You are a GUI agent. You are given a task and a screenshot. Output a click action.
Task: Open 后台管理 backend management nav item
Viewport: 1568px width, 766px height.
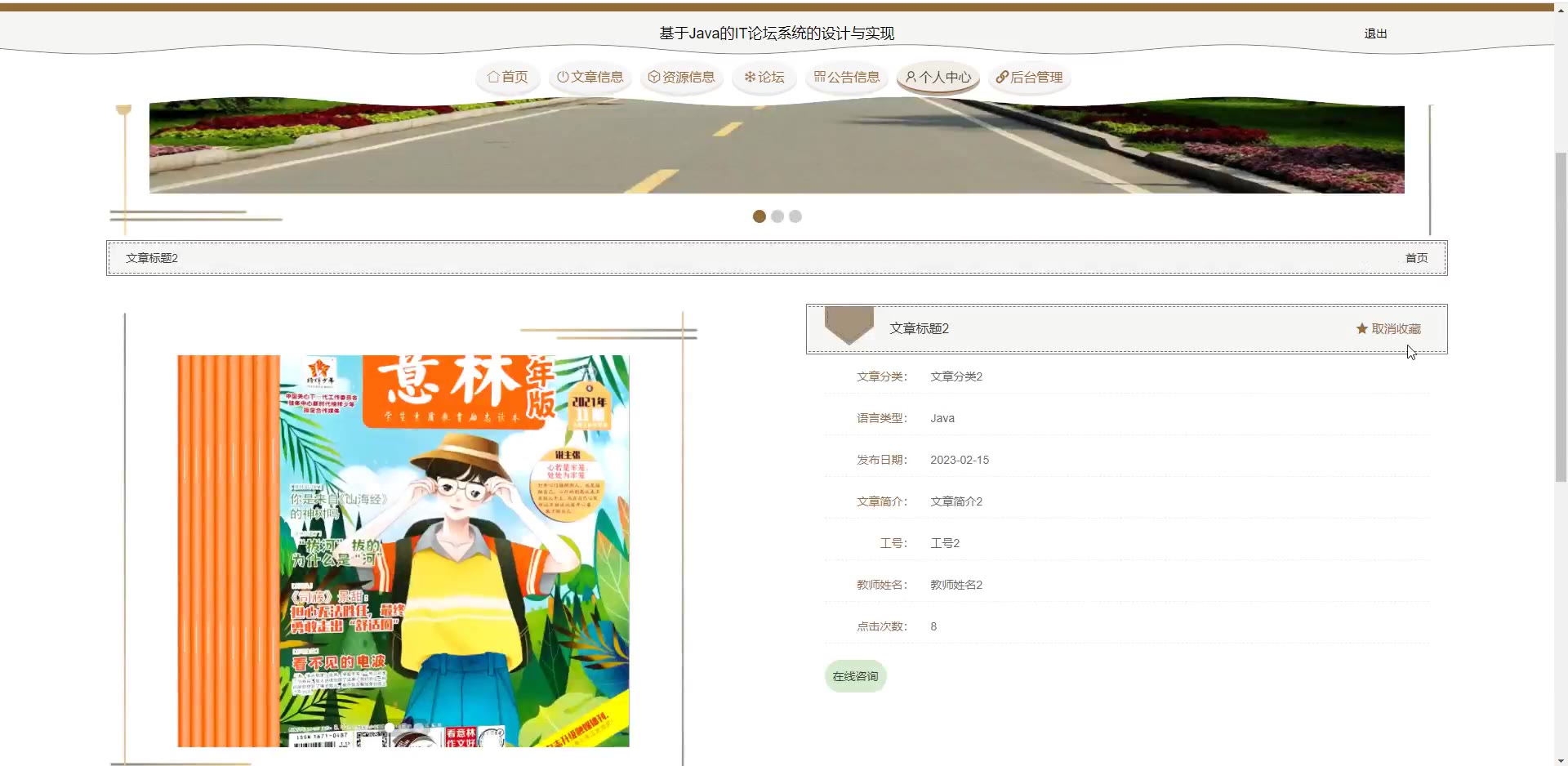(x=1029, y=77)
